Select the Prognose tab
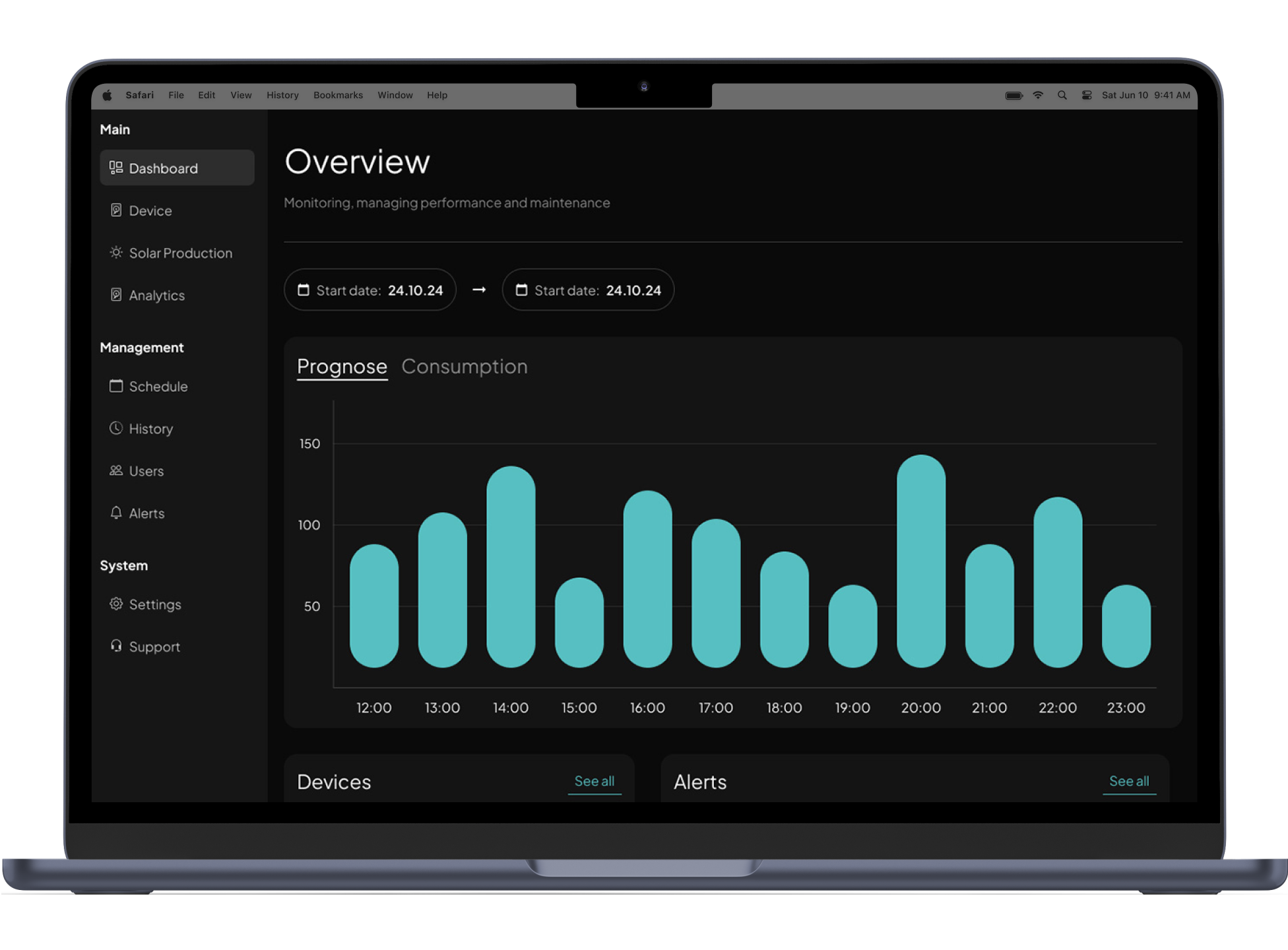The image size is (1288, 950). [x=342, y=366]
